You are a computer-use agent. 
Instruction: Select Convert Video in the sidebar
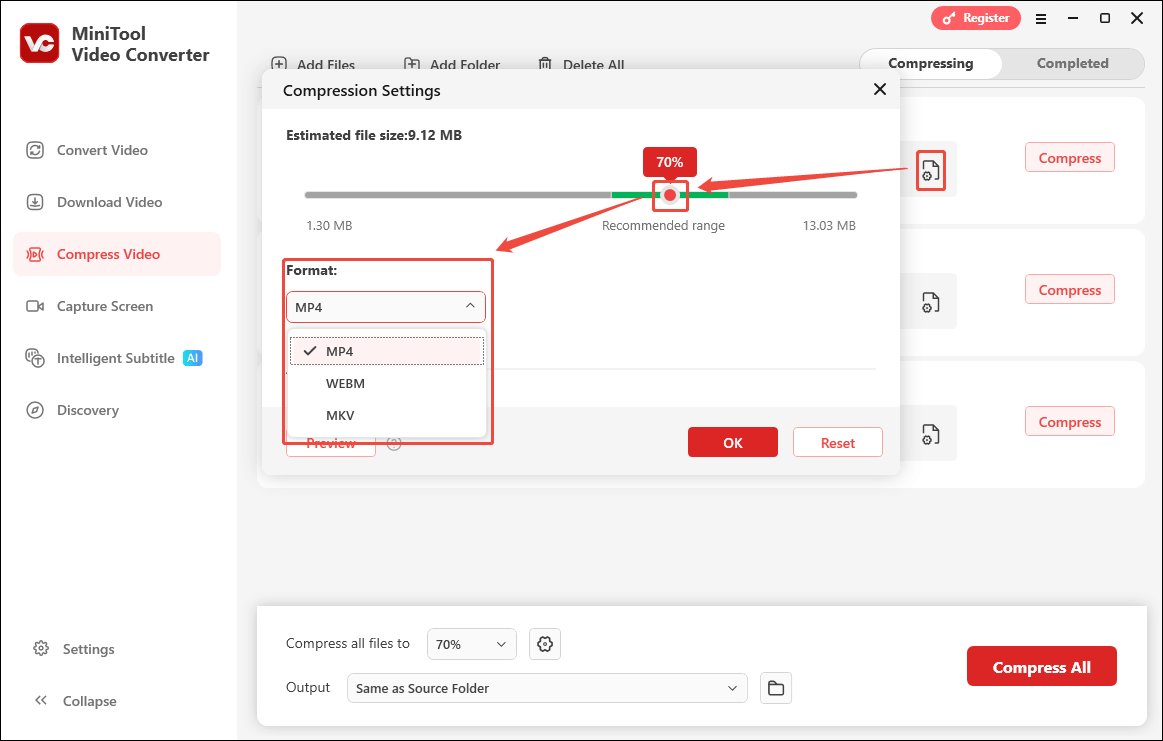click(x=100, y=149)
